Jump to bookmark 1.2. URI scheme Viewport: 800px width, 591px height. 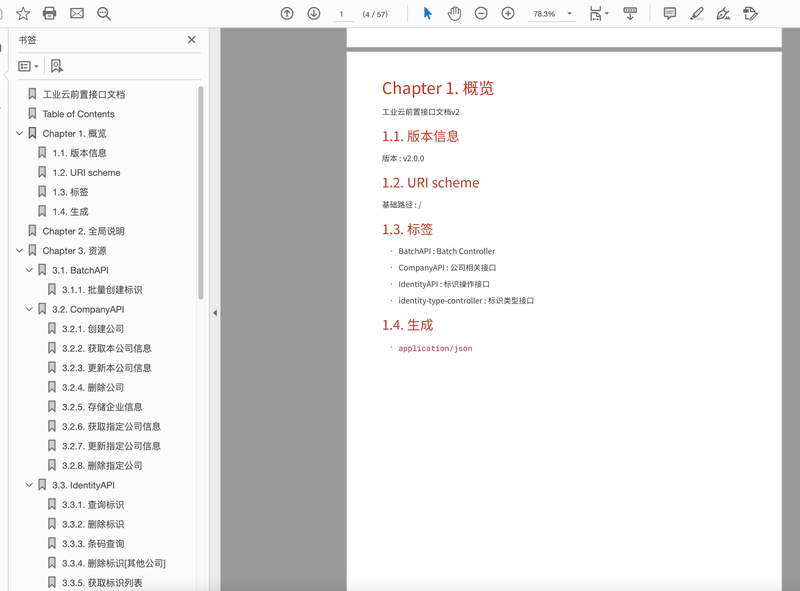pyautogui.click(x=86, y=173)
